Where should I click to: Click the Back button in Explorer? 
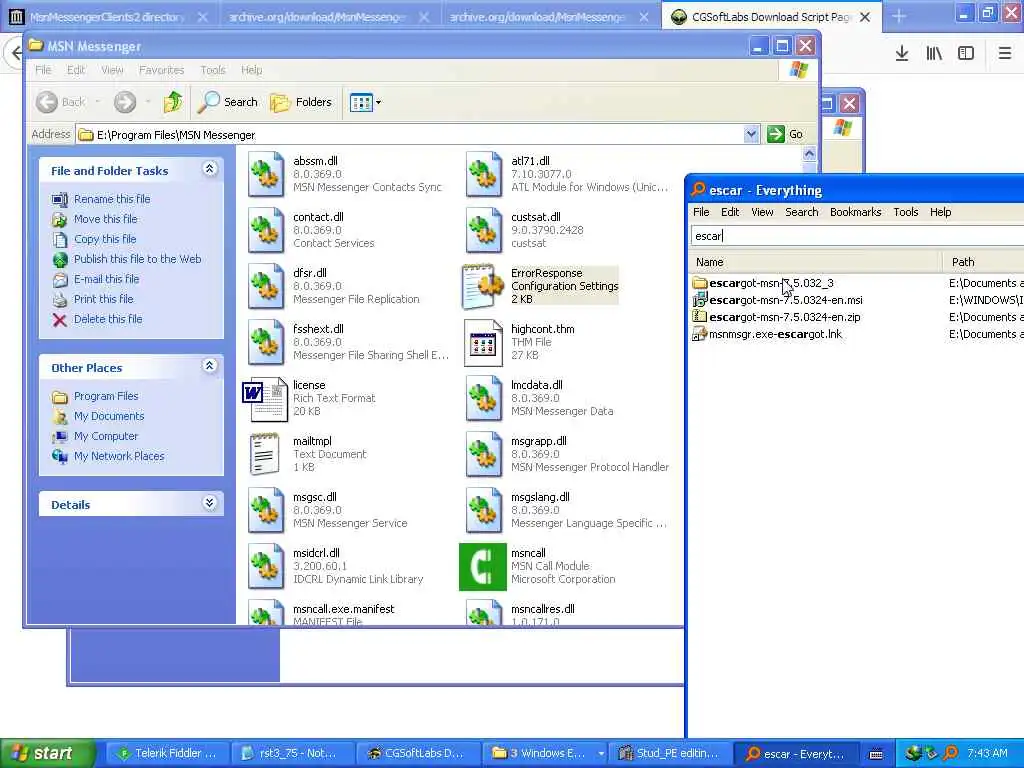click(60, 102)
